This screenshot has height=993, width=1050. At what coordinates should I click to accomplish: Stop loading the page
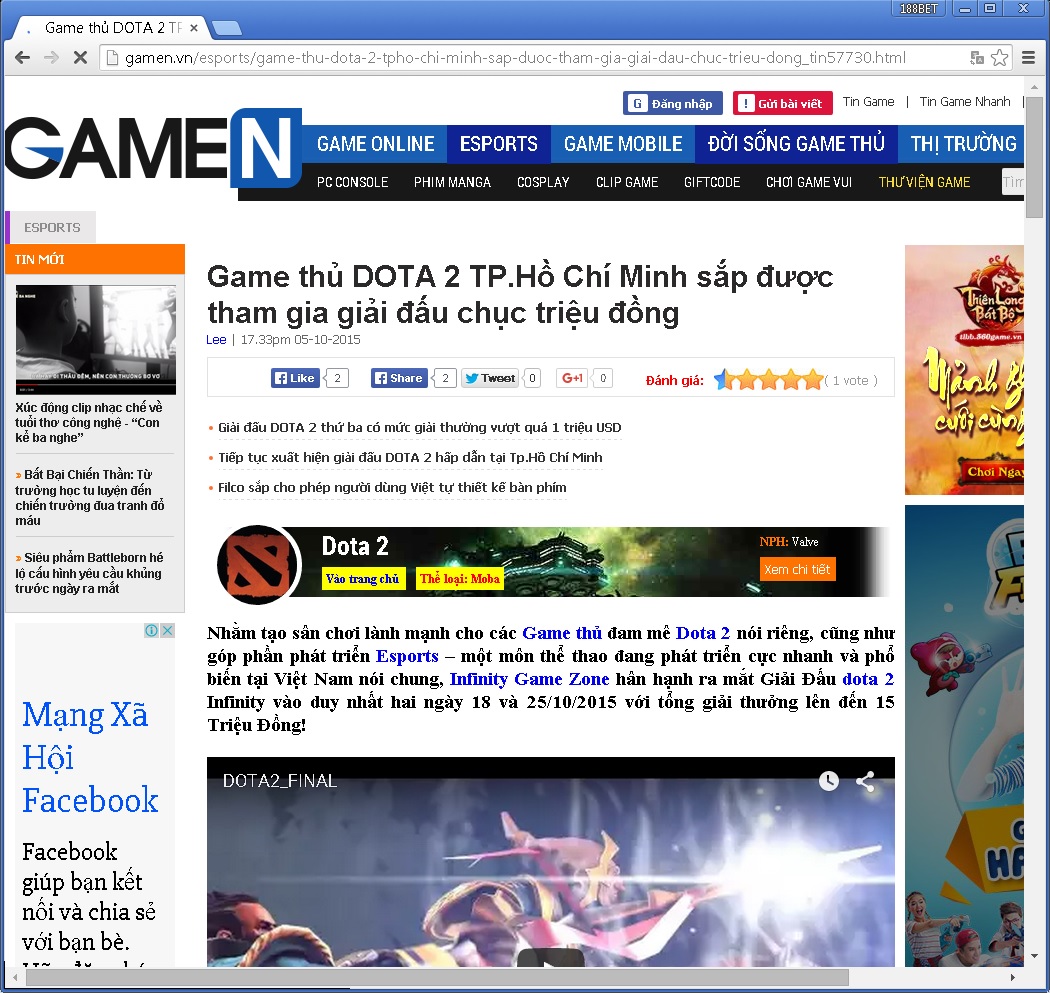click(80, 58)
